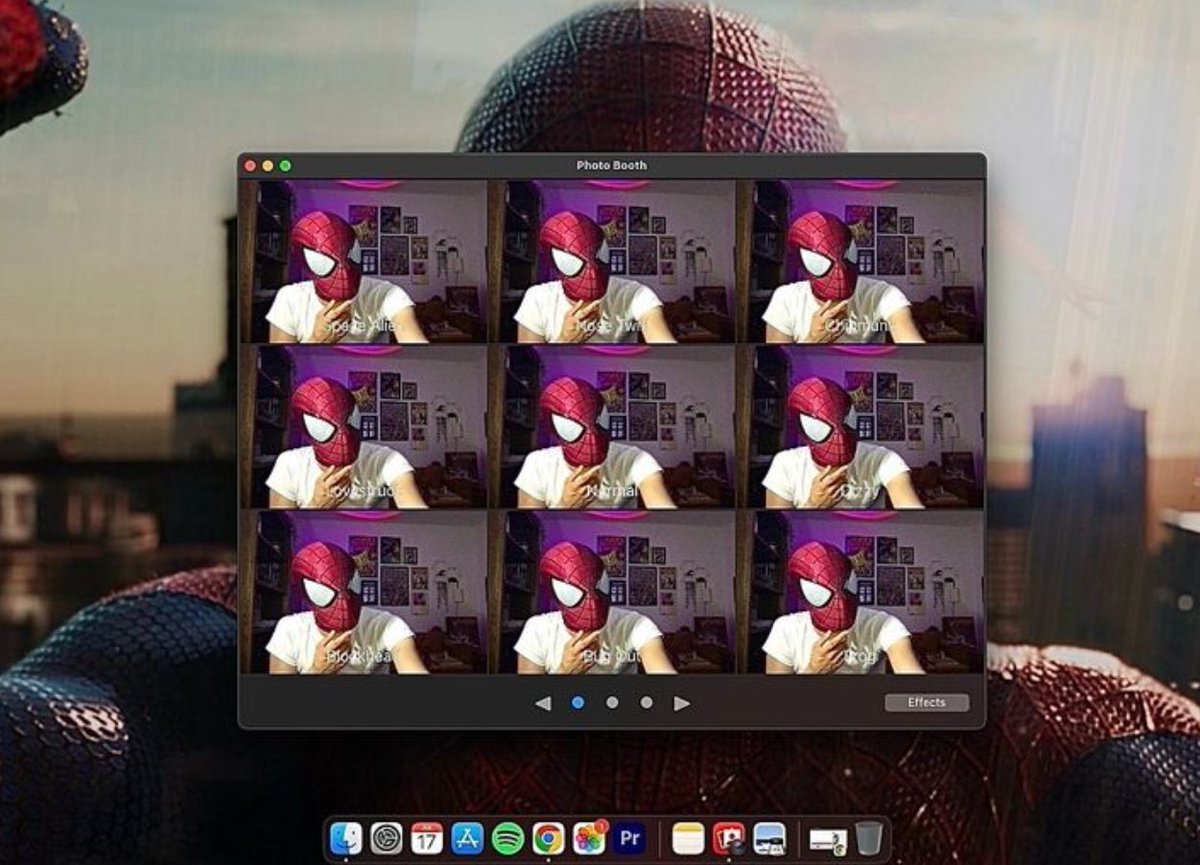Image resolution: width=1200 pixels, height=865 pixels.
Task: Go to previous effects page arrow
Action: tap(543, 703)
